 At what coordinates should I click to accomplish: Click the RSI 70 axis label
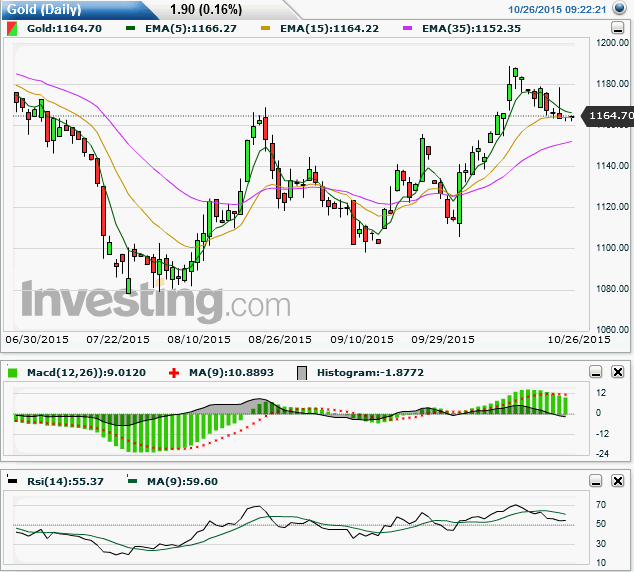[601, 504]
